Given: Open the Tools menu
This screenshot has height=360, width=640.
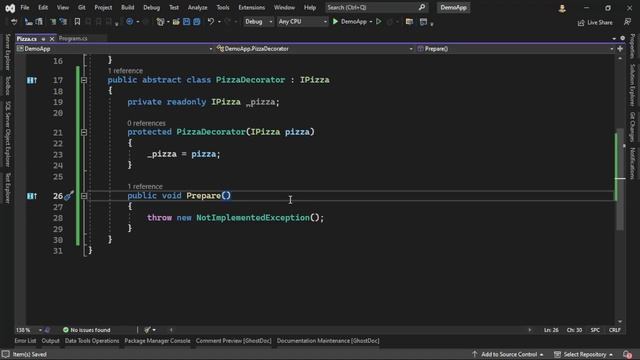Looking at the screenshot, I should (x=223, y=7).
